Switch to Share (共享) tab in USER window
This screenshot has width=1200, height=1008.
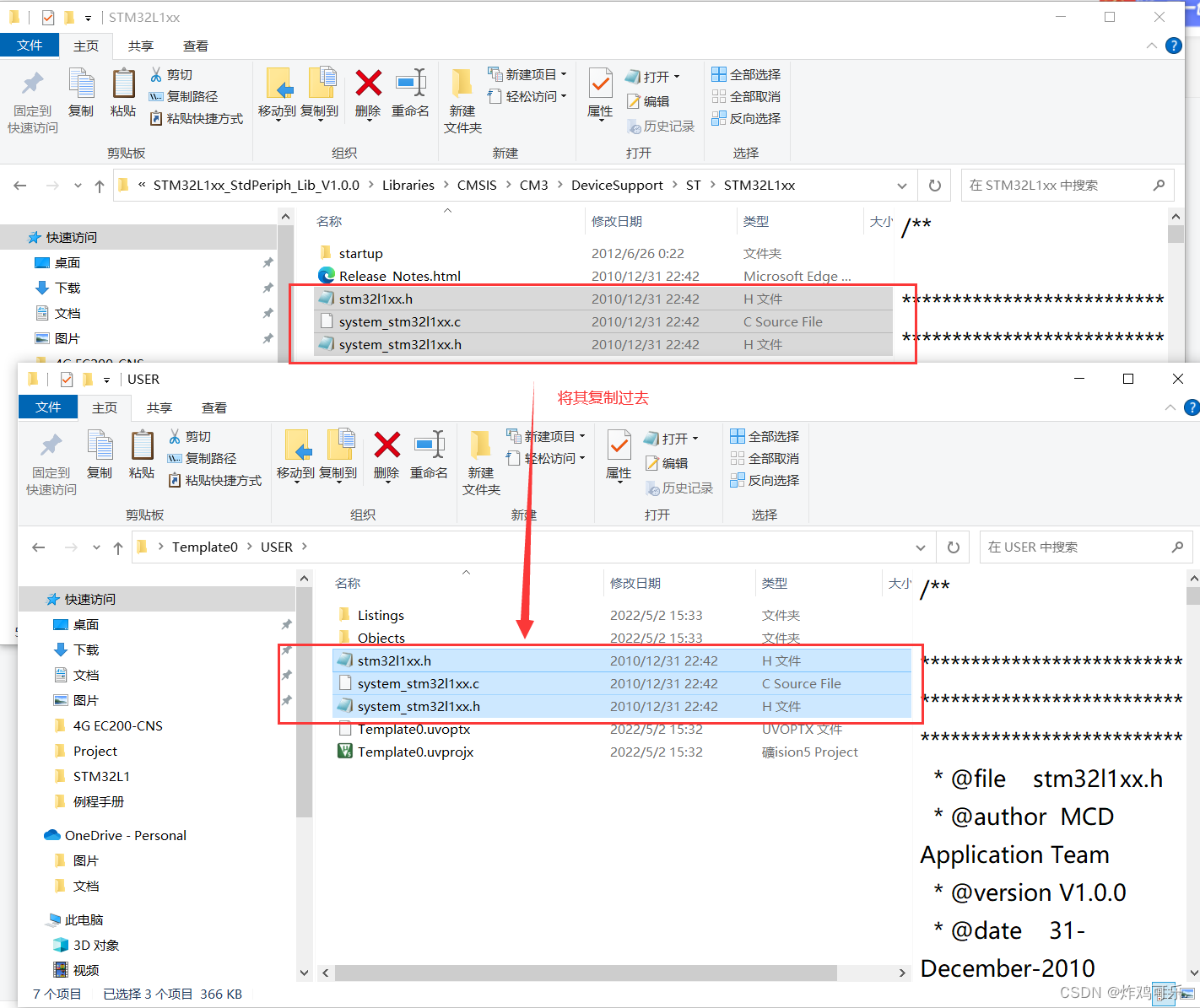tap(159, 407)
